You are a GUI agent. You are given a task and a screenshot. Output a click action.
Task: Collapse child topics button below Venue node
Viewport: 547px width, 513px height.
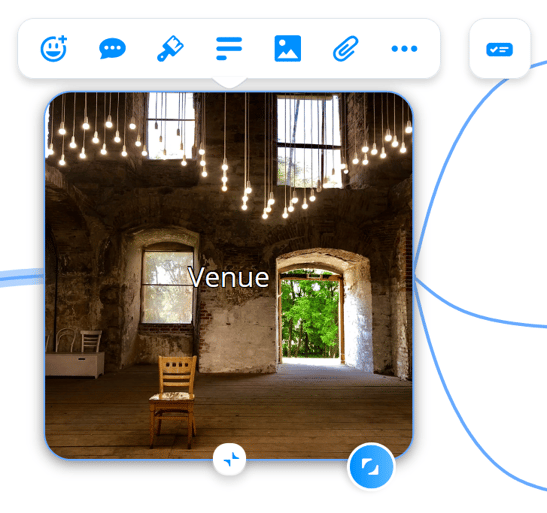tap(230, 459)
